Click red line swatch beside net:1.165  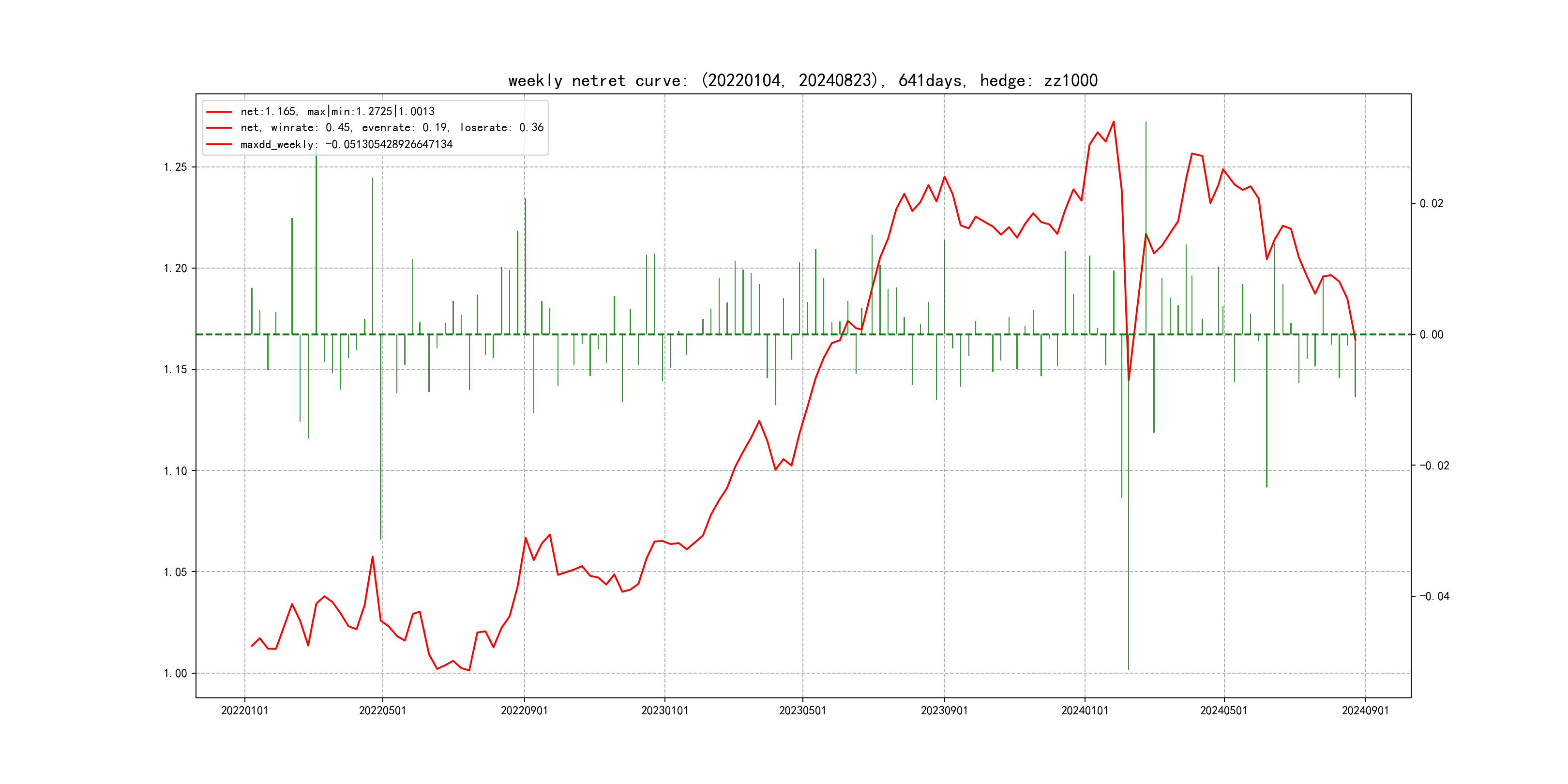219,111
